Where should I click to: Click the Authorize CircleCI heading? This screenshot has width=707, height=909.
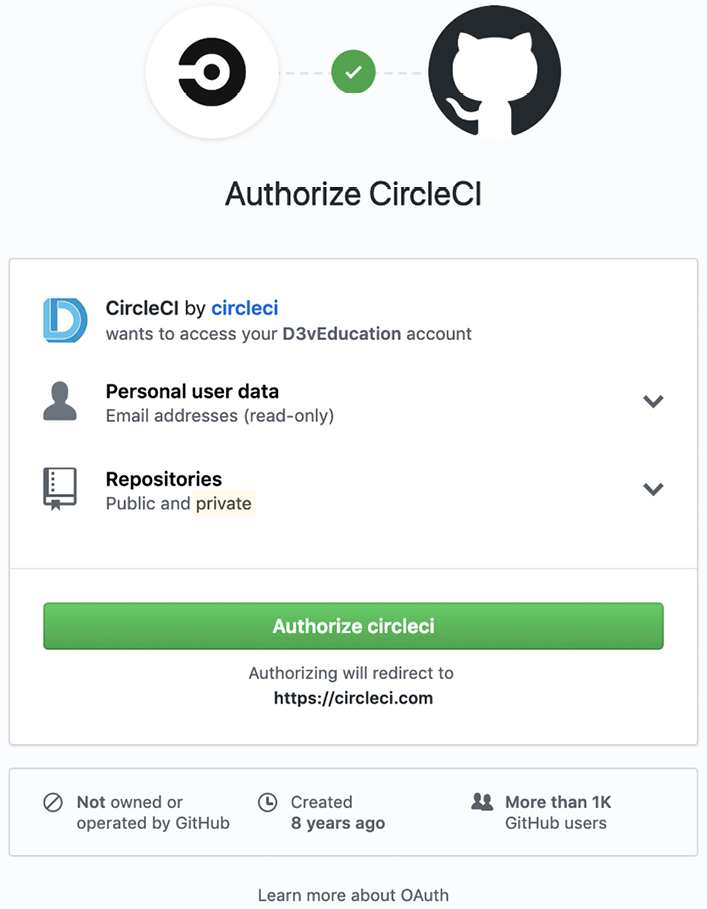pyautogui.click(x=353, y=194)
